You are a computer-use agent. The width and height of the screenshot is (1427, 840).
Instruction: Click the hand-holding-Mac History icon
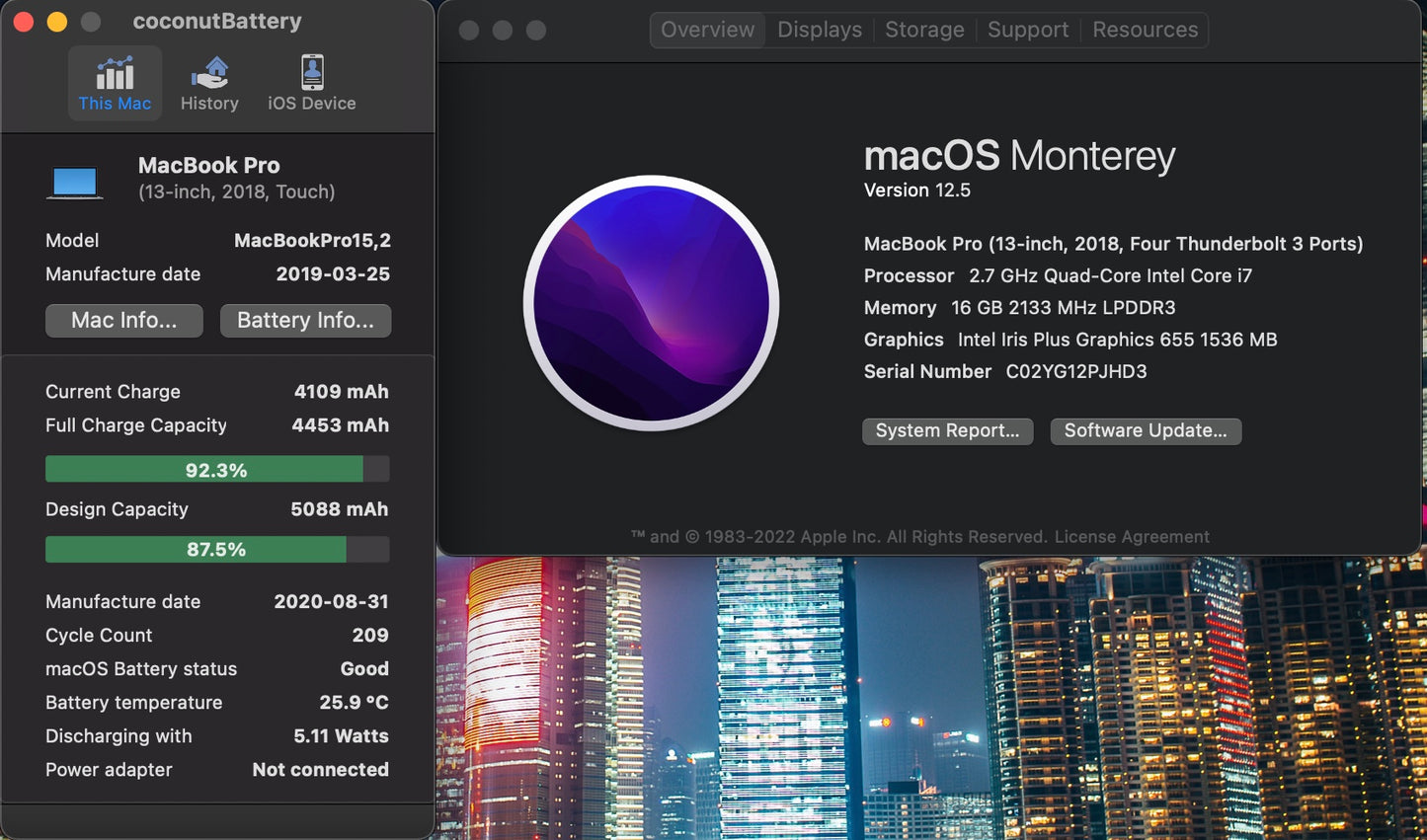click(x=209, y=71)
